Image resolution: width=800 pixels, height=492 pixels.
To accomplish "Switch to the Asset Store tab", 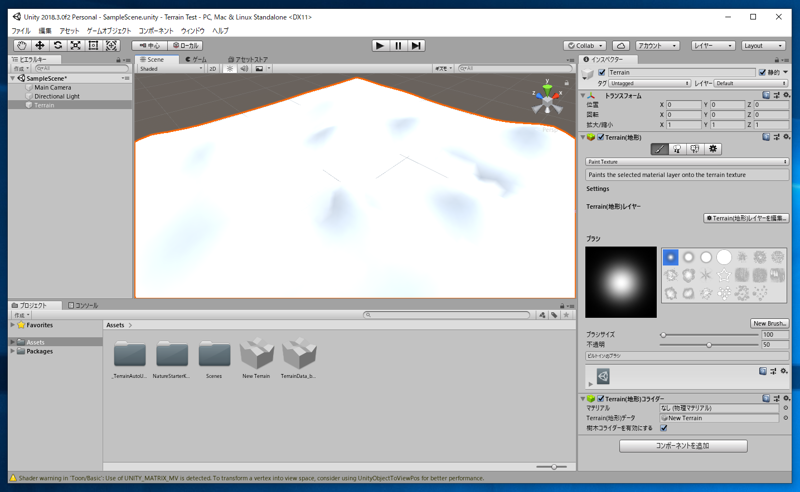I will point(248,60).
